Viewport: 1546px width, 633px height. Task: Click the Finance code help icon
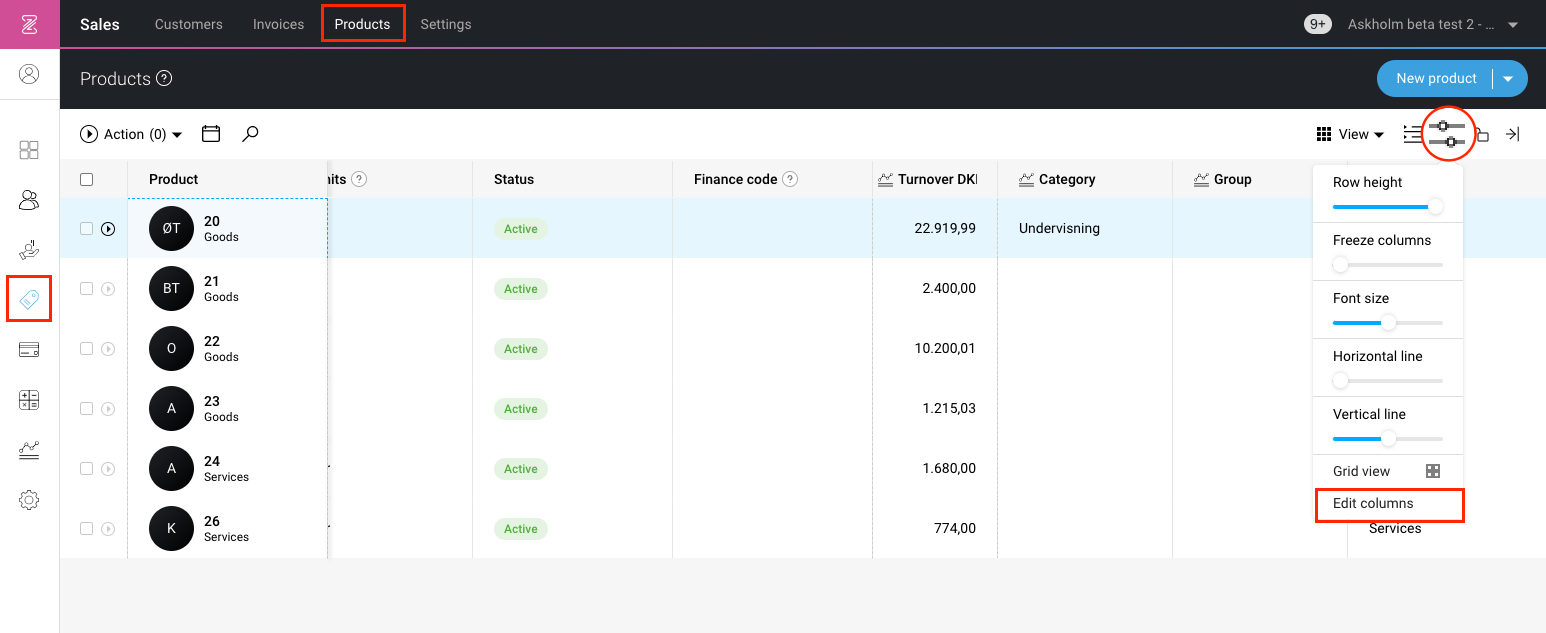pyautogui.click(x=790, y=179)
